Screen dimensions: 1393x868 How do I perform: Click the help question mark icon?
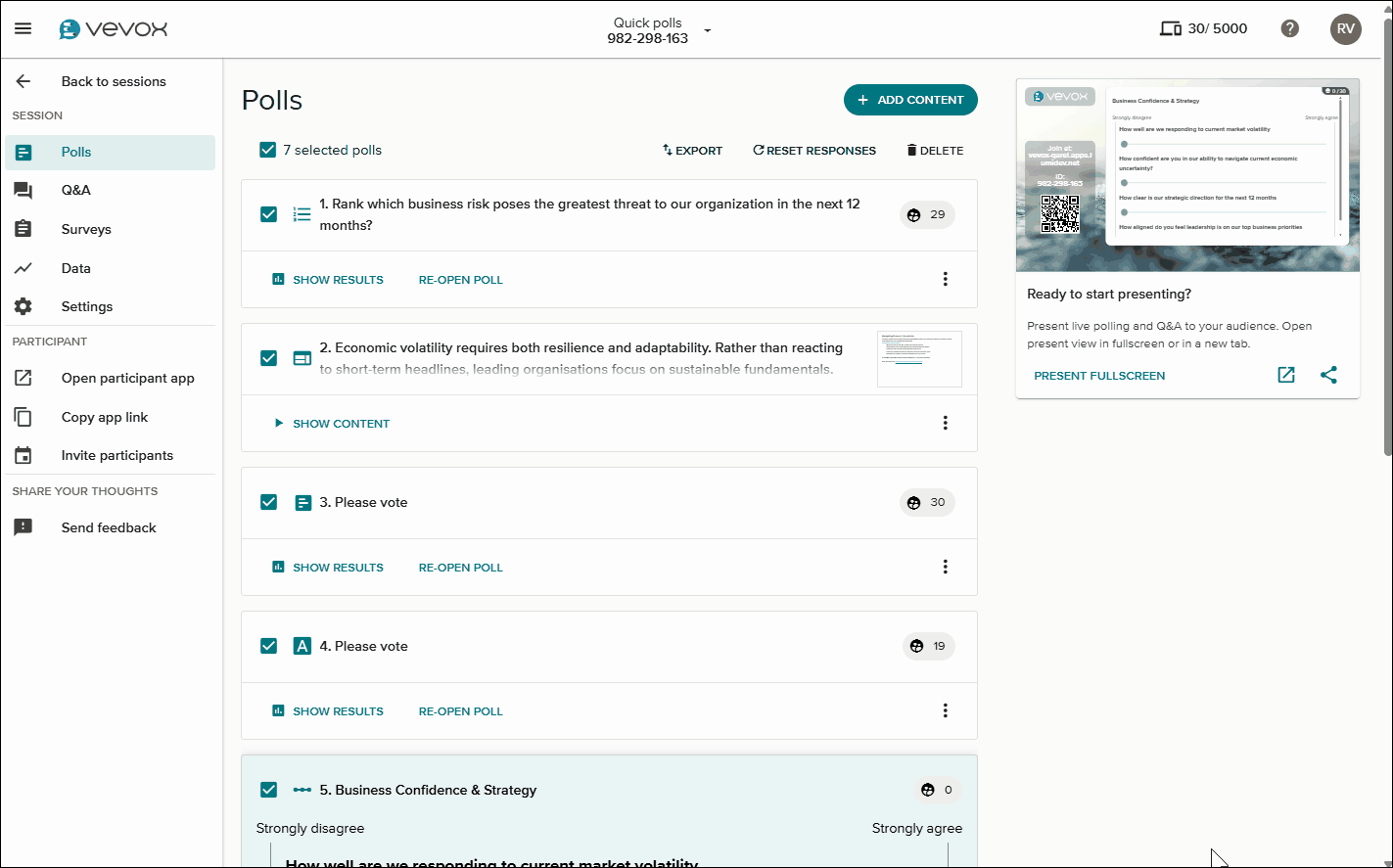pos(1290,28)
